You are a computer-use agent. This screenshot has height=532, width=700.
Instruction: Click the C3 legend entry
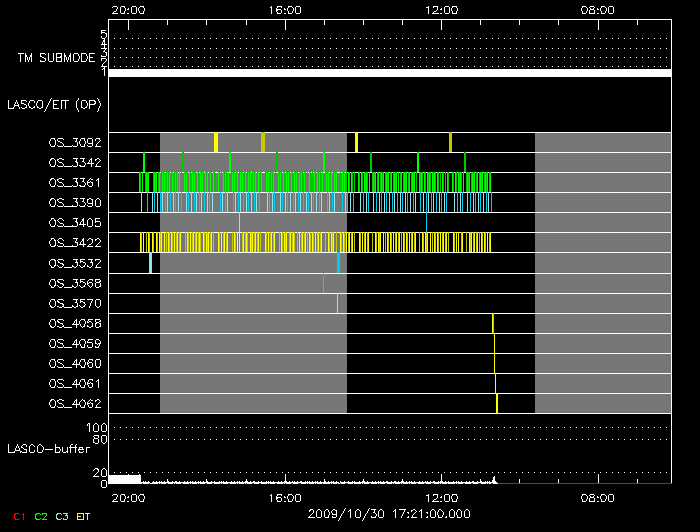click(x=63, y=516)
